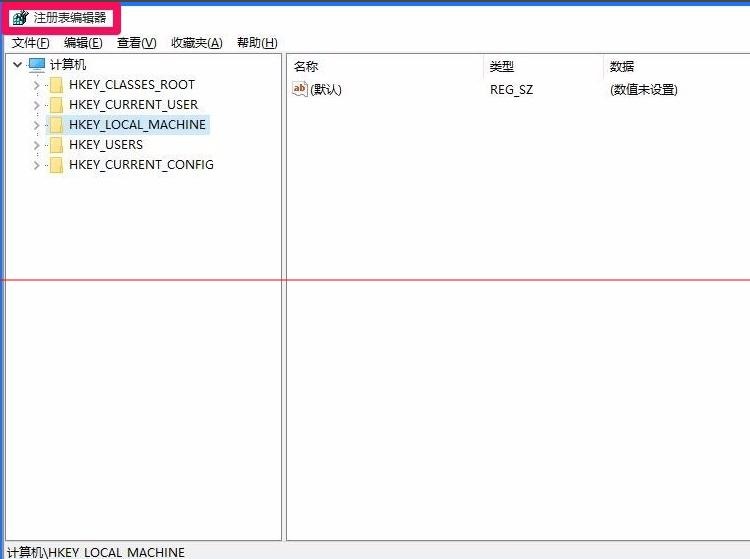Expand the HKEY_CURRENT_USER key
Viewport: 750px width, 559px height.
[36, 105]
